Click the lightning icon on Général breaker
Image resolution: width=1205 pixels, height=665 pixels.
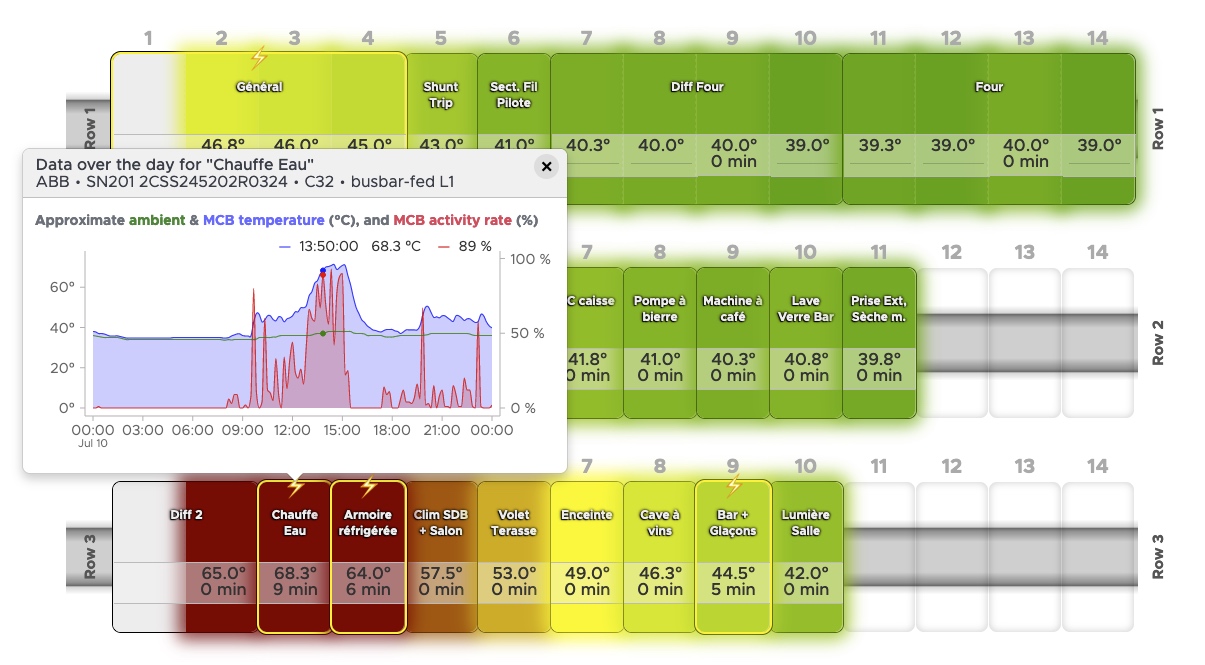[x=261, y=58]
